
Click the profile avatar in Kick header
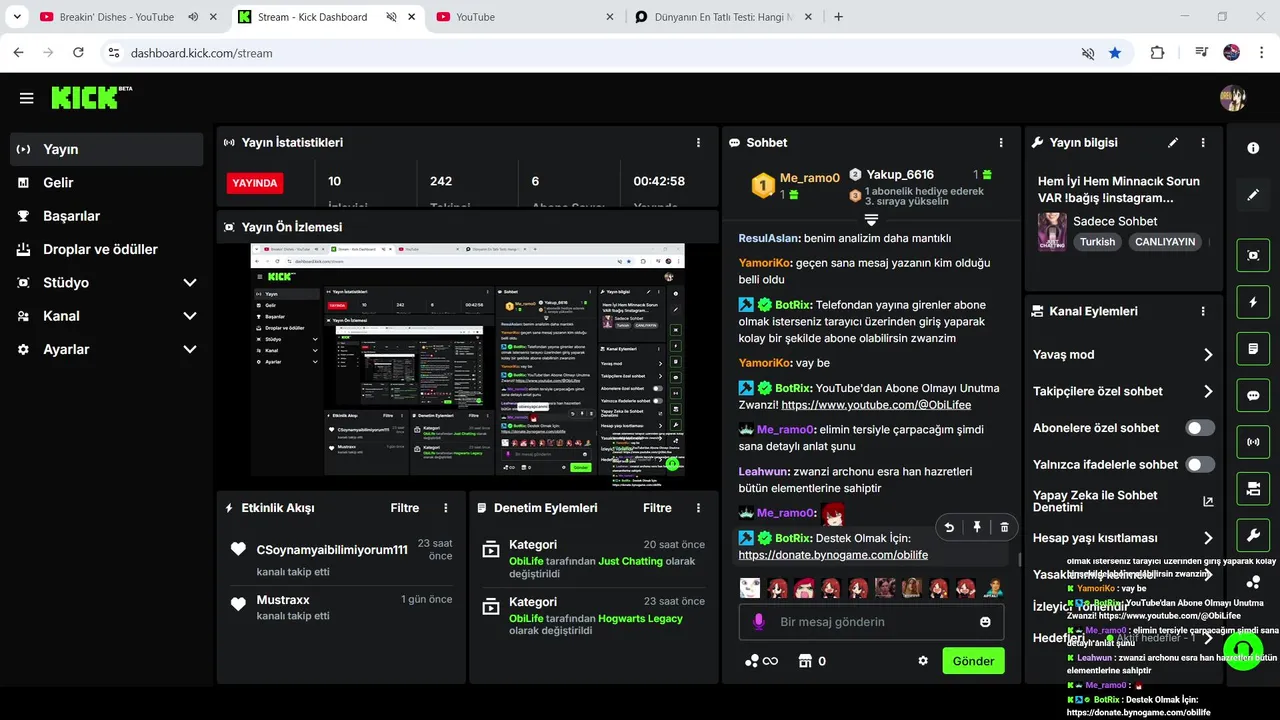1232,97
